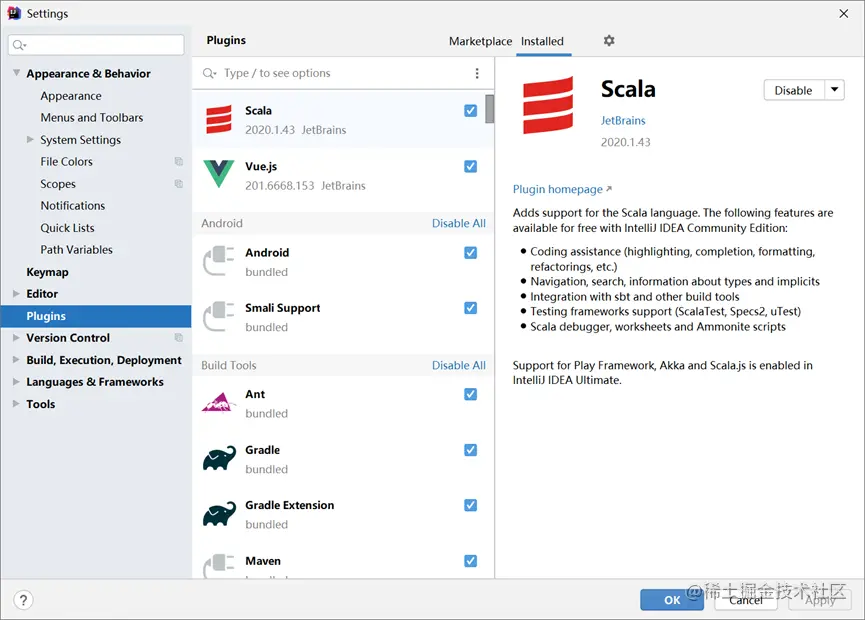Uncheck the Scala plugin checkbox

click(x=470, y=110)
